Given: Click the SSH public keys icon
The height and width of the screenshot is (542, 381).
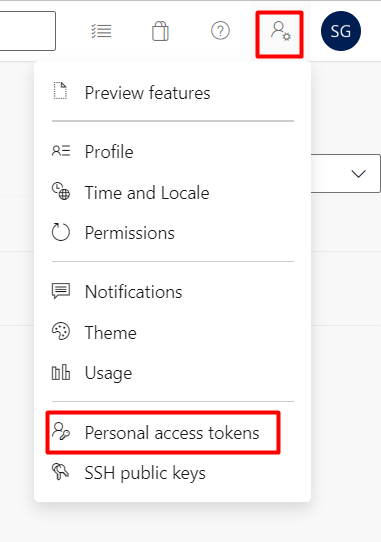Looking at the screenshot, I should click(x=61, y=471).
